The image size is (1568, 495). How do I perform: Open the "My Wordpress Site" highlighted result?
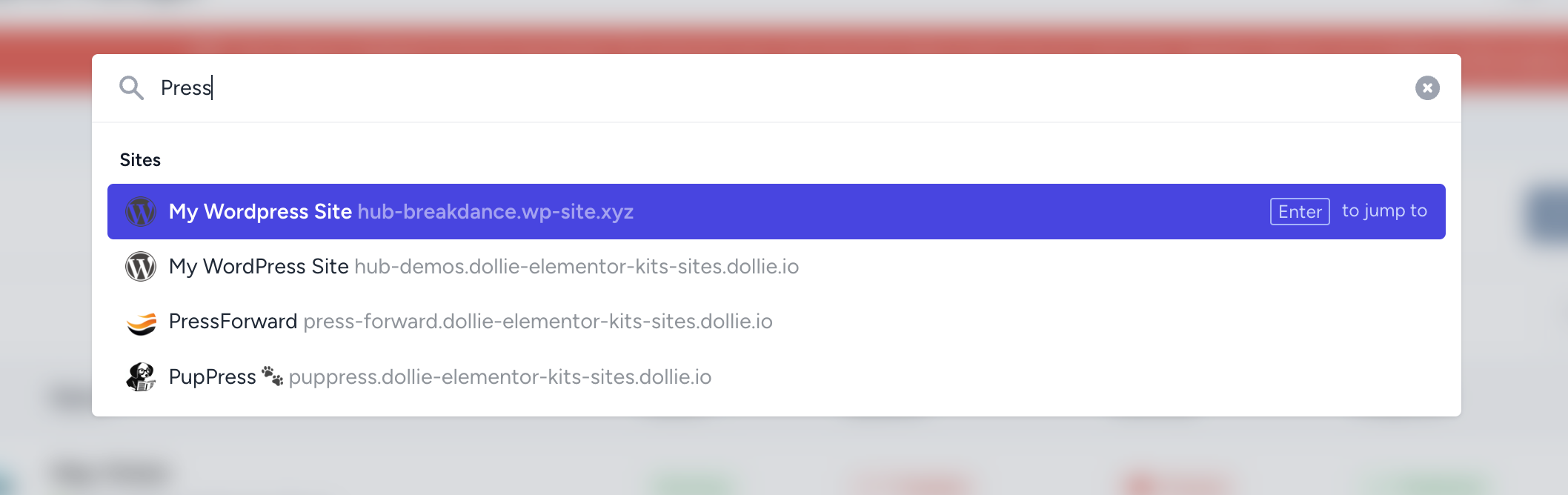(260, 212)
